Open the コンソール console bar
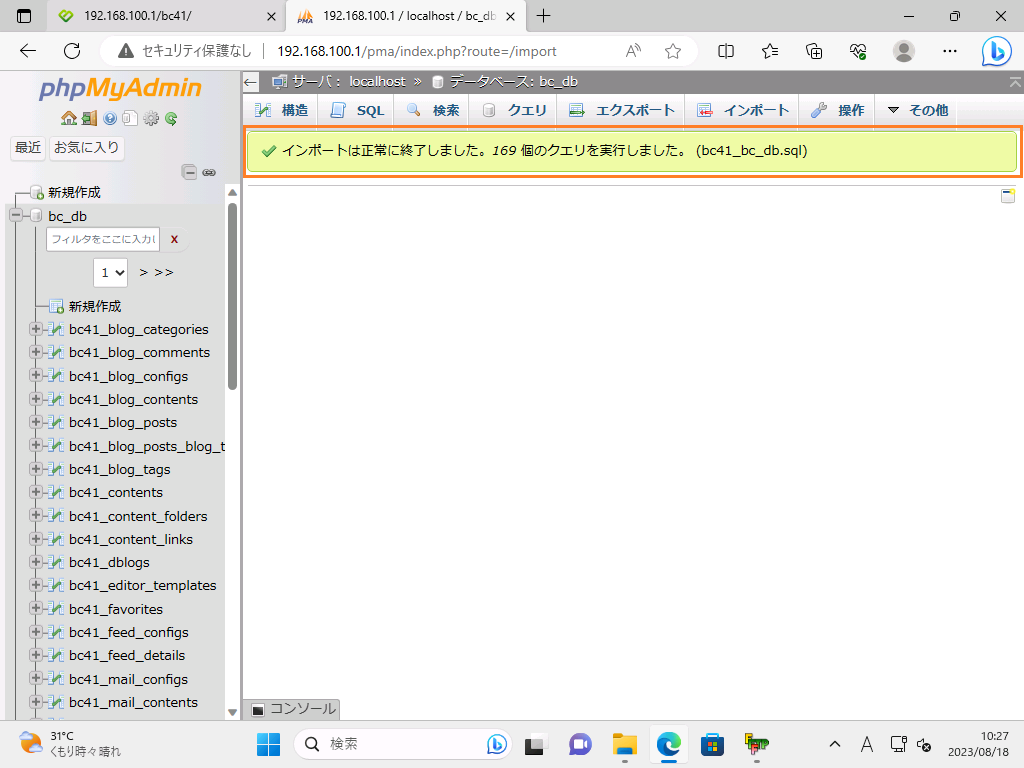The height and width of the screenshot is (768, 1024). coord(293,709)
